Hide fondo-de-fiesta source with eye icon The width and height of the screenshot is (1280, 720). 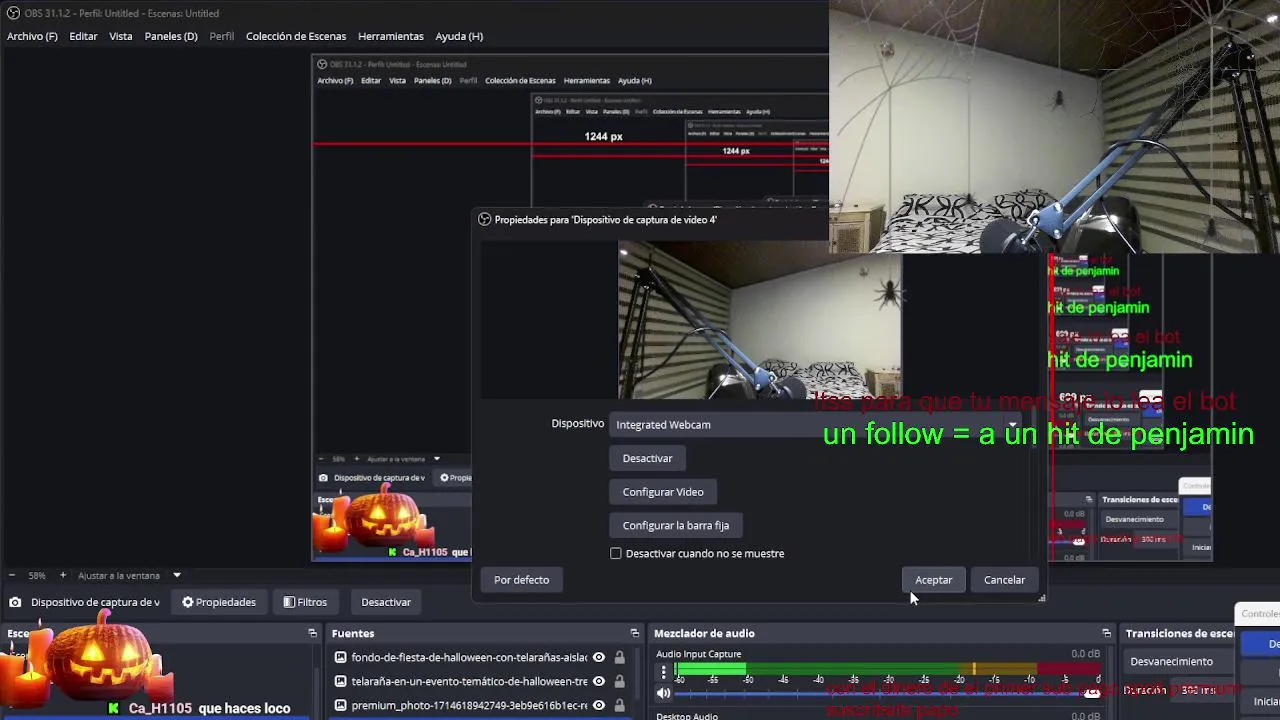(599, 657)
